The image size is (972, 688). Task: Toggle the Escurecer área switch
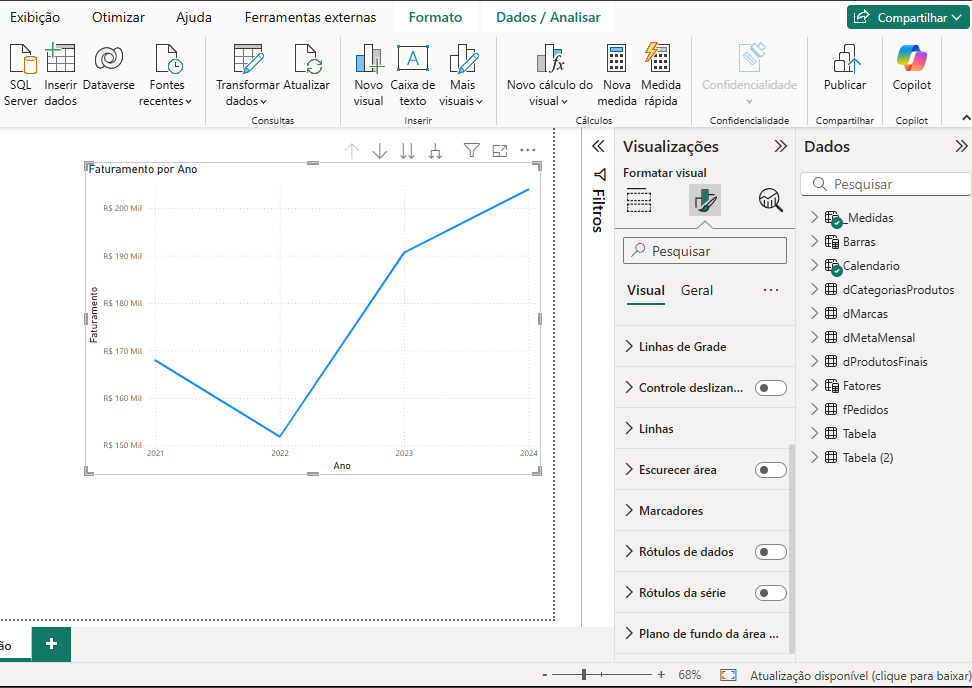(x=771, y=470)
